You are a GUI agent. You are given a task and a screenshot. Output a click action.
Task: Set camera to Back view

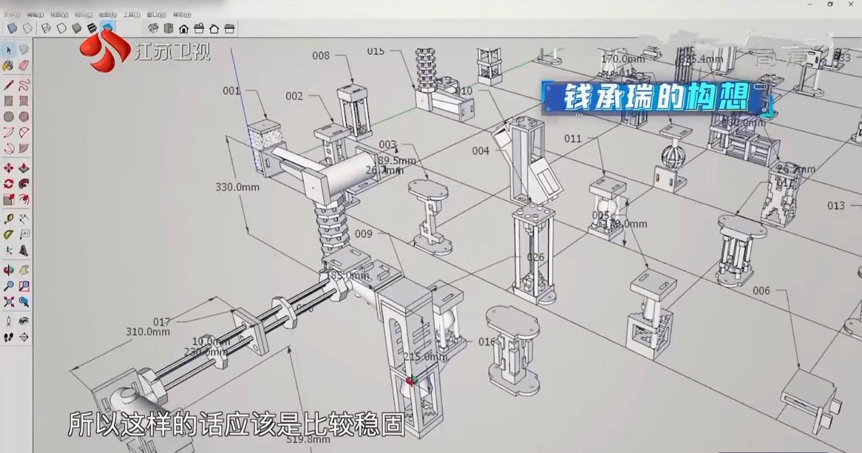coord(214,28)
